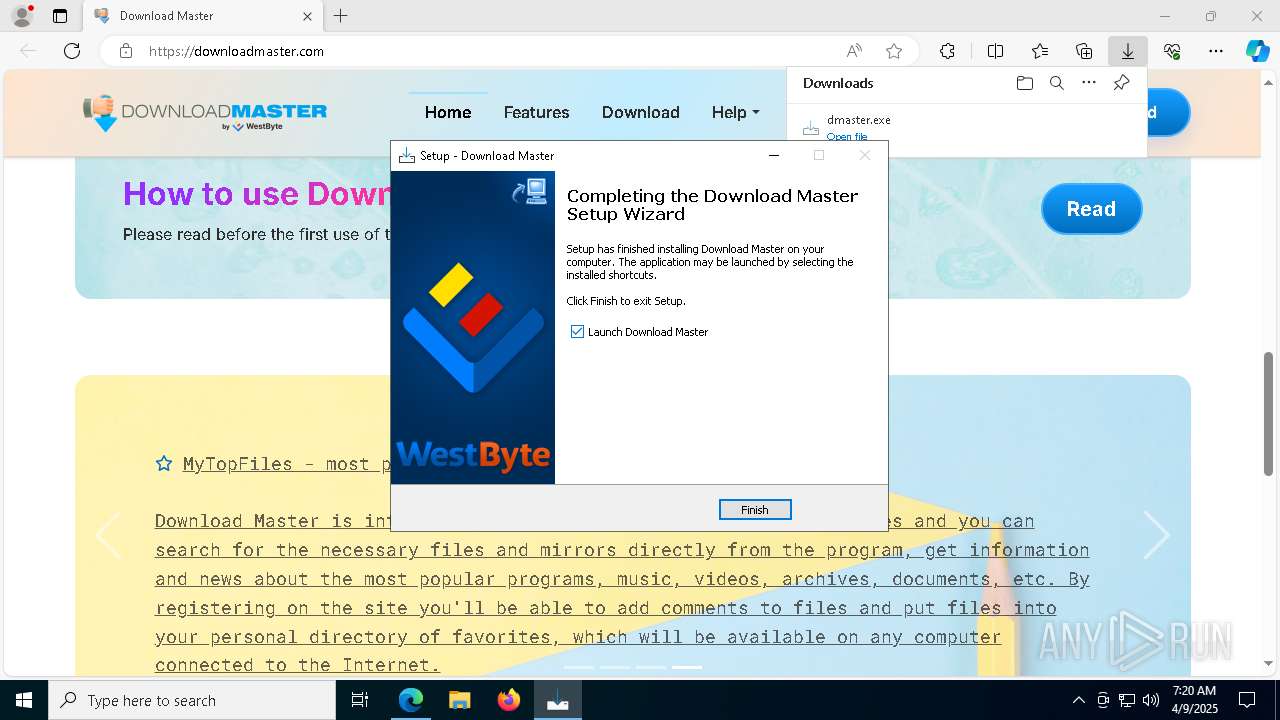
Task: Add page to favorites star icon
Action: point(894,51)
